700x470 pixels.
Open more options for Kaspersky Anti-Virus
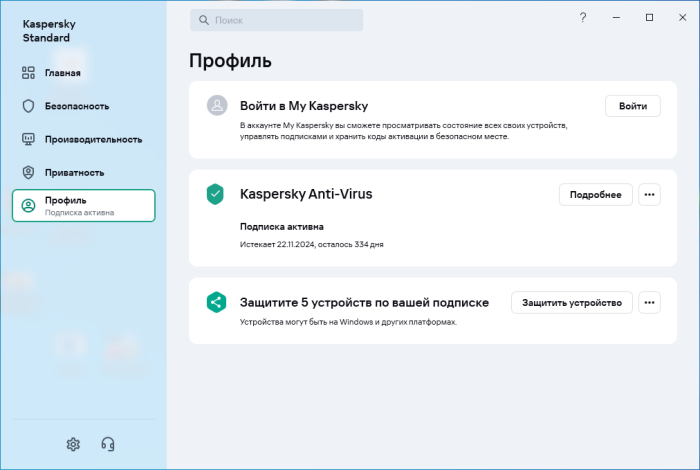649,195
